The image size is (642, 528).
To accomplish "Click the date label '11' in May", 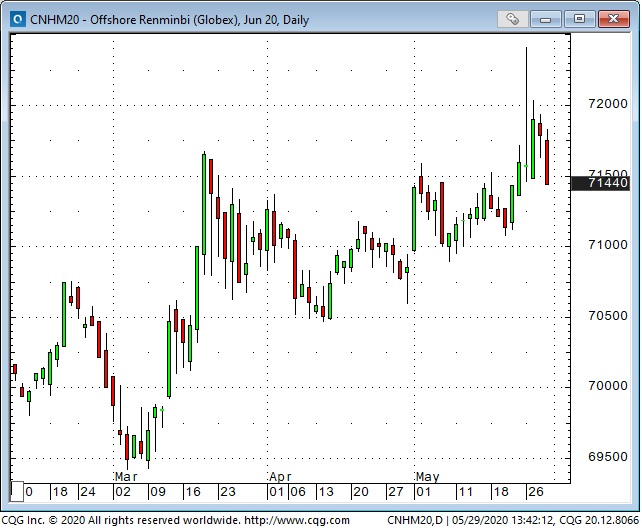I will pos(466,492).
